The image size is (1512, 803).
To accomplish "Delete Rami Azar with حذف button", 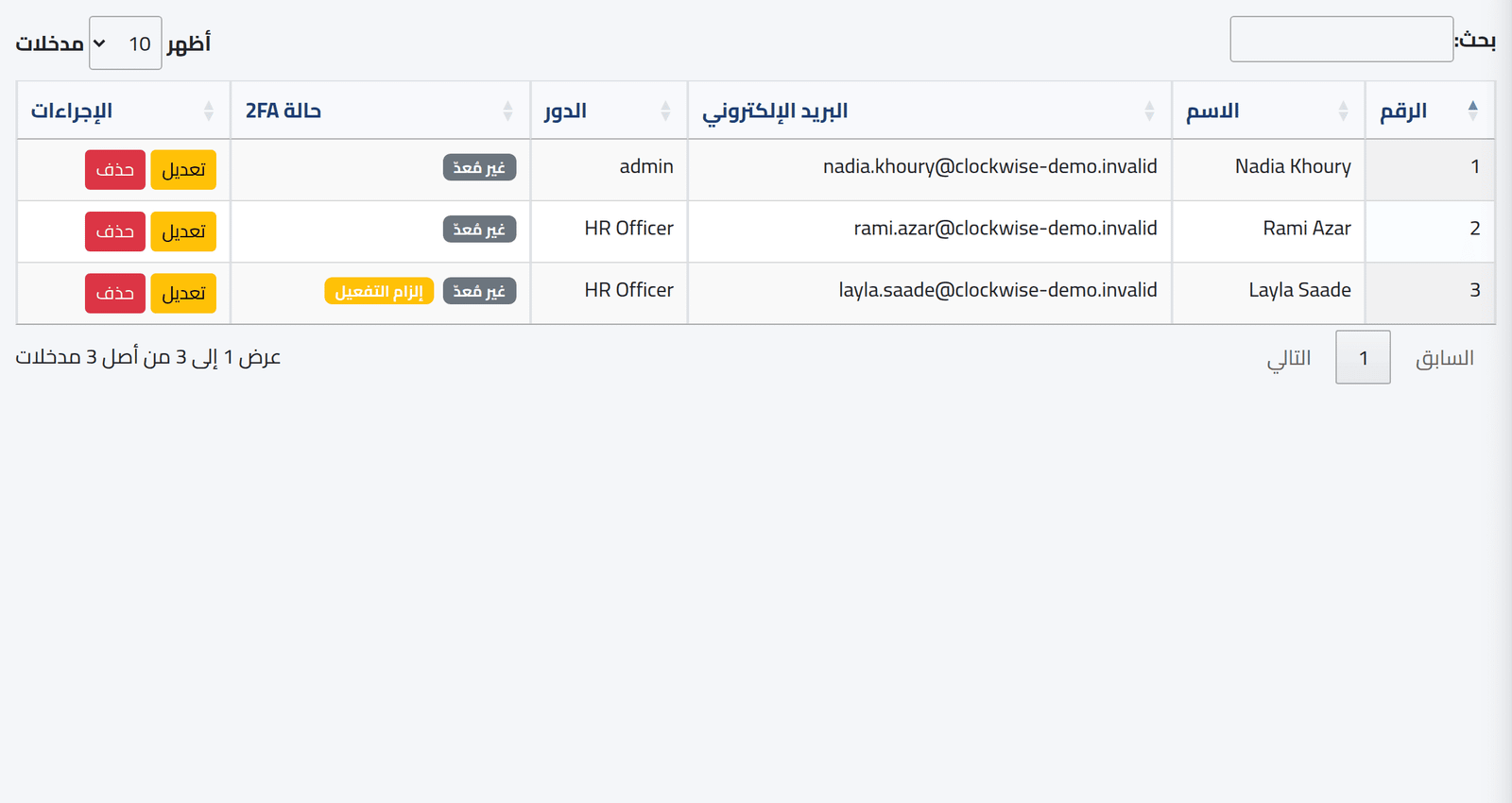I will point(115,231).
